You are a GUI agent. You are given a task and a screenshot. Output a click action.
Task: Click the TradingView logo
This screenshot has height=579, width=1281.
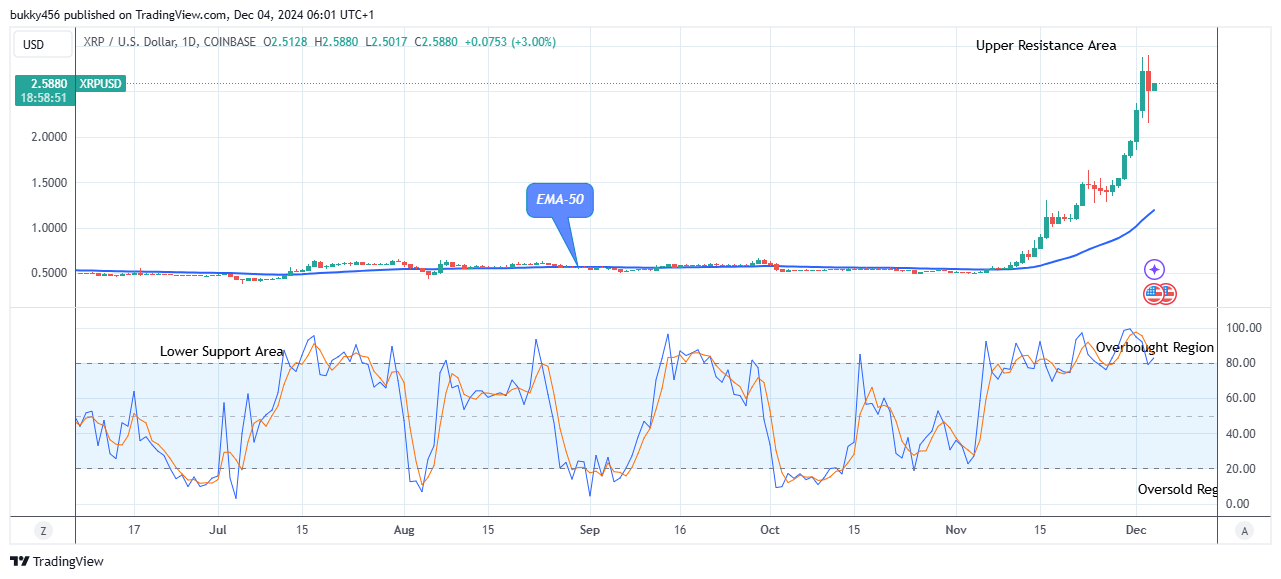coord(57,562)
